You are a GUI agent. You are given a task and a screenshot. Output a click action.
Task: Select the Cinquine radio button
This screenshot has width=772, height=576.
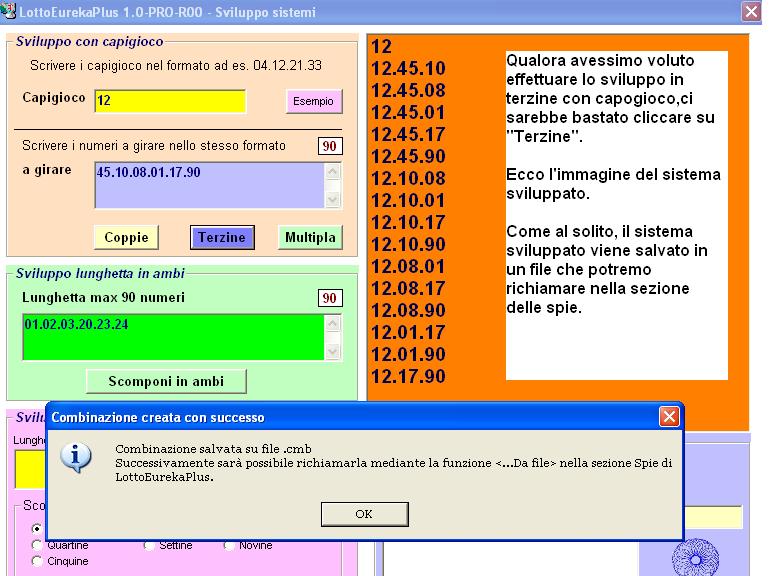[x=36, y=561]
